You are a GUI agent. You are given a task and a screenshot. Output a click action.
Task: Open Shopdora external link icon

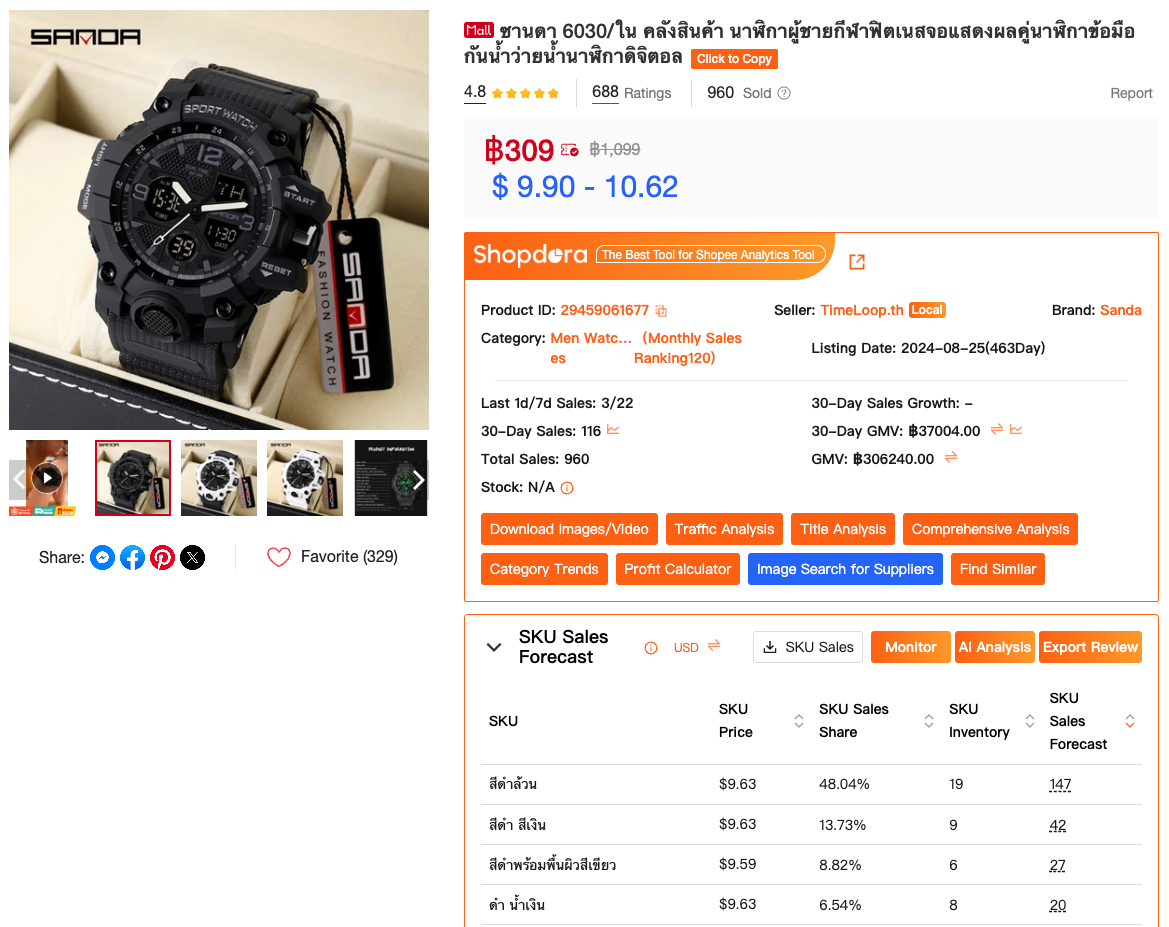[857, 262]
